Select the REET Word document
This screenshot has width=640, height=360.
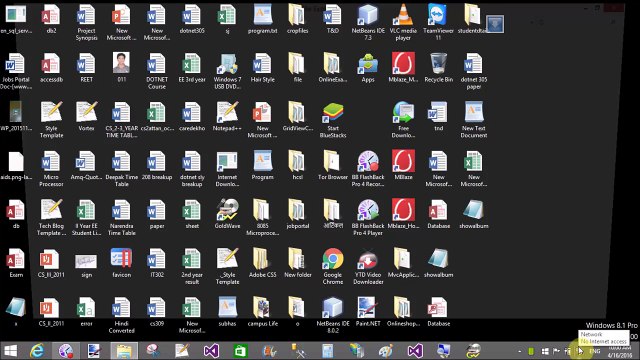[86, 64]
